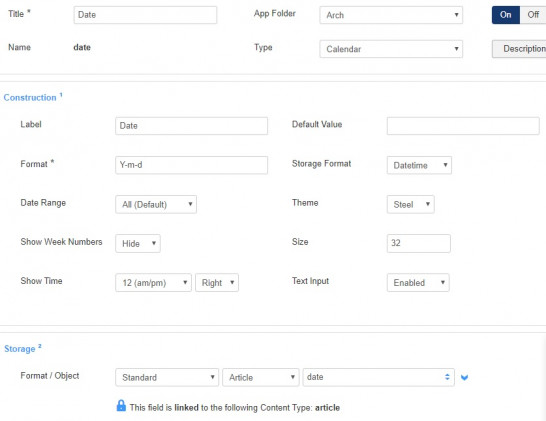Image resolution: width=546 pixels, height=421 pixels.
Task: Open the App Folder dropdown showing Arch
Action: point(391,15)
